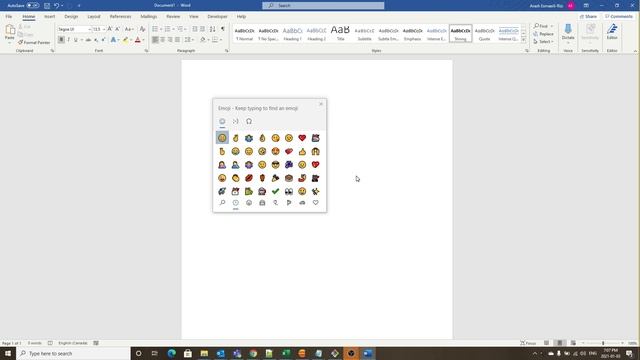
Task: Insert the eyes emoji
Action: [289, 191]
